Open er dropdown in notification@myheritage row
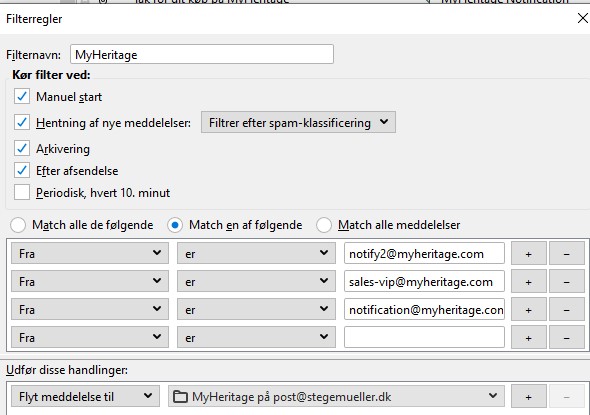The height and width of the screenshot is (415, 590). point(256,309)
